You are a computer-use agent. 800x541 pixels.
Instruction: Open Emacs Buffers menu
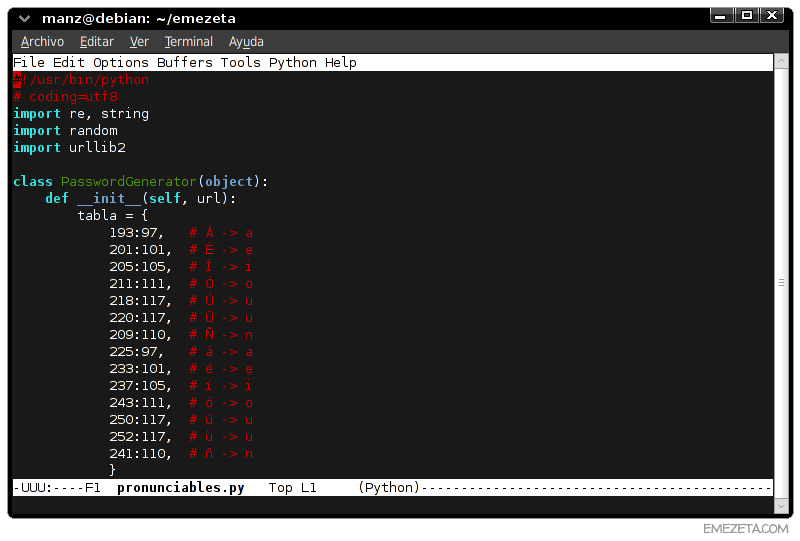185,62
